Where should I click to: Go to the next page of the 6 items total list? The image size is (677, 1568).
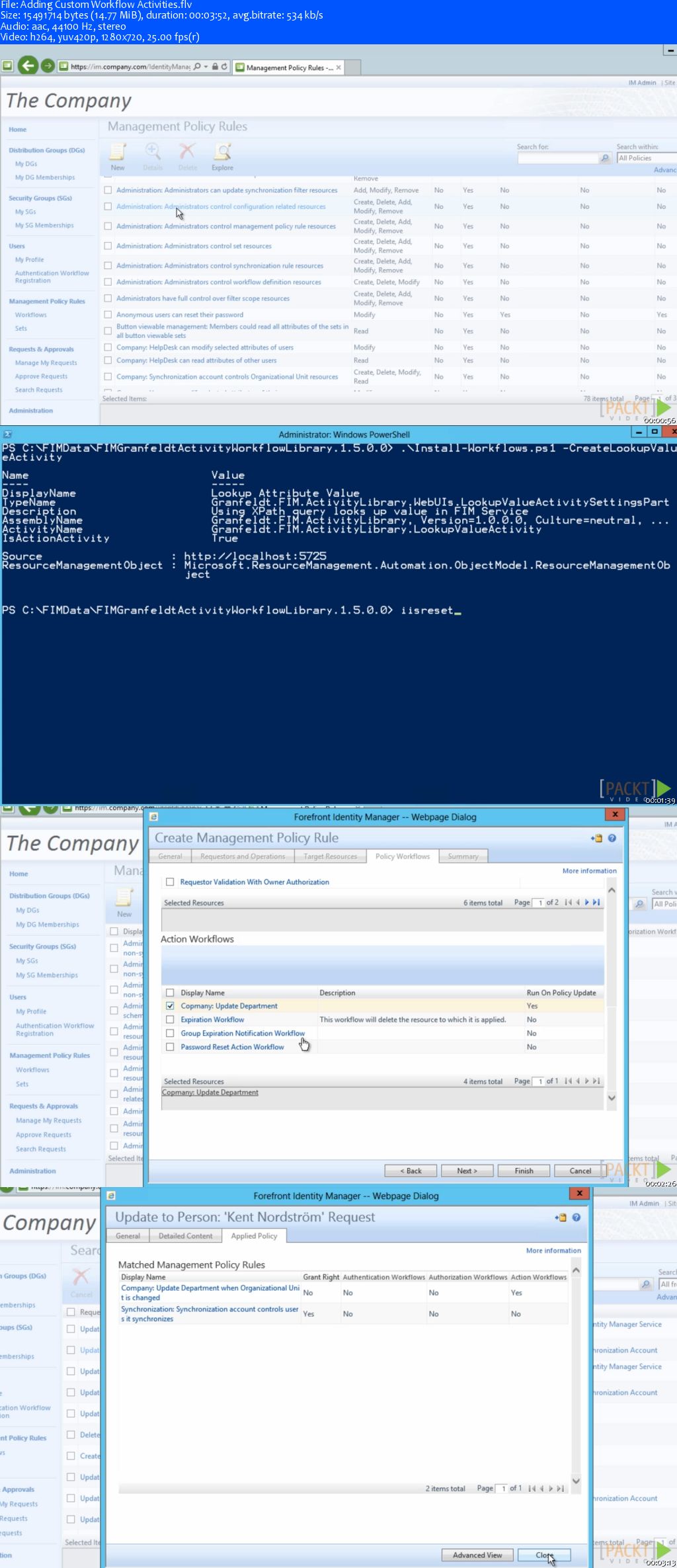[x=586, y=902]
